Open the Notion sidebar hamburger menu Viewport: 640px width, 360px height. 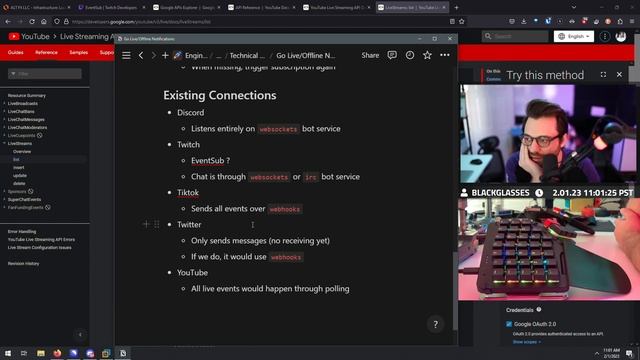point(126,55)
